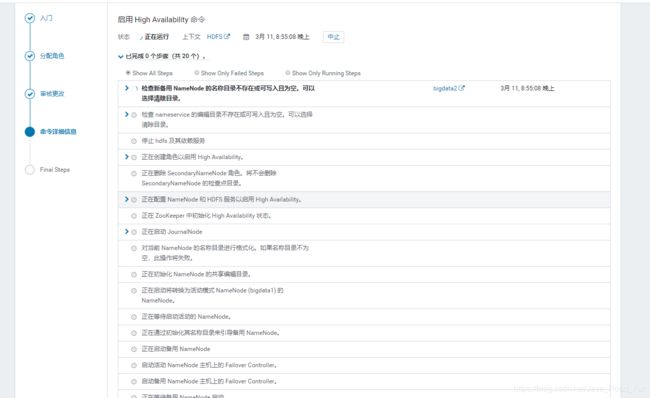Image resolution: width=650 pixels, height=398 pixels.
Task: Expand the 正在启动 JournalNode row
Action: [127, 231]
